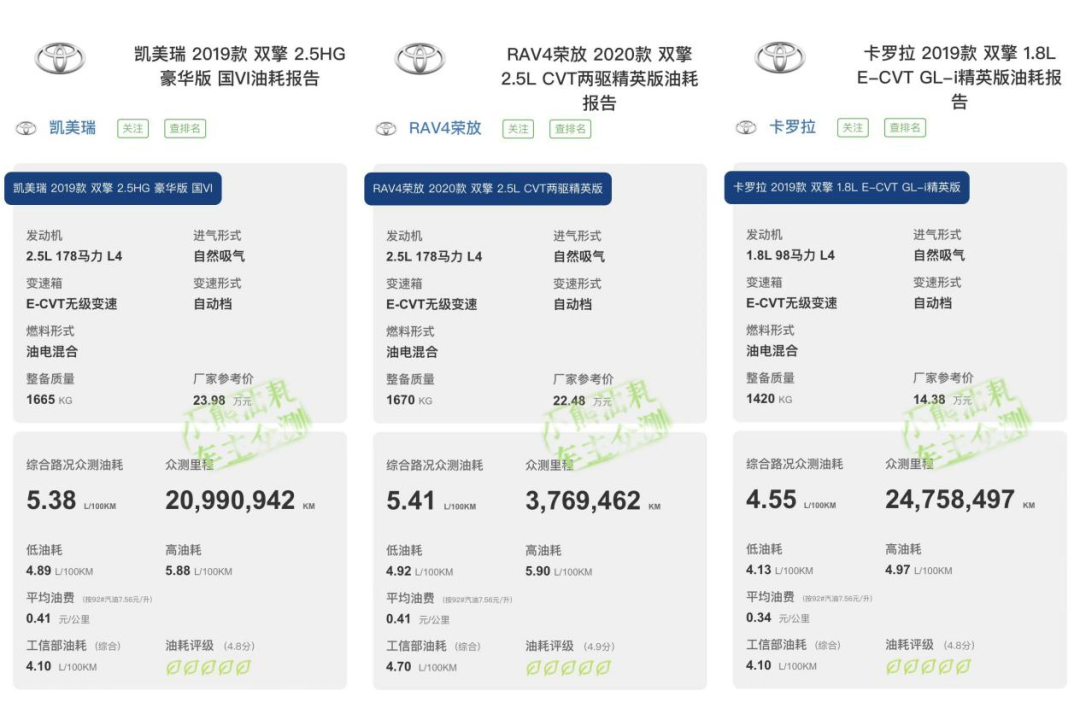The image size is (1080, 720).
Task: Check ranking via 查排名 for RAV4荣放
Action: (570, 129)
